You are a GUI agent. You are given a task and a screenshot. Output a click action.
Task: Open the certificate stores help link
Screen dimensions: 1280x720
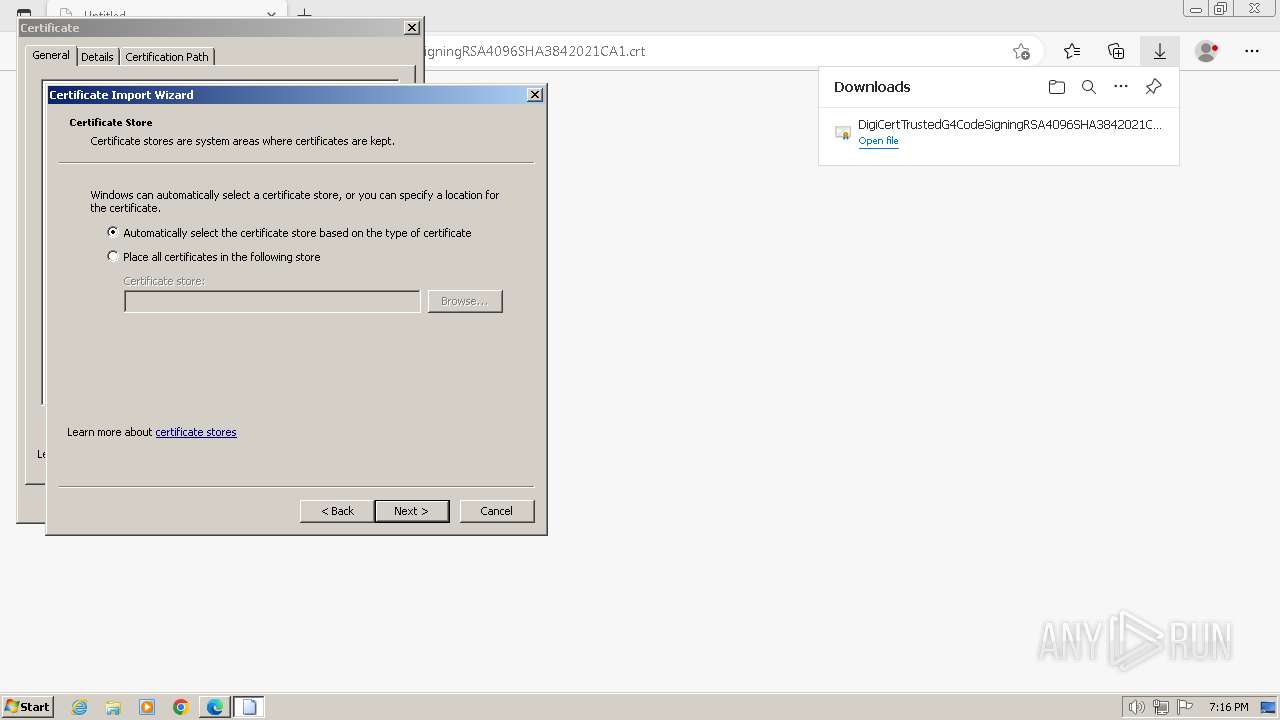196,432
